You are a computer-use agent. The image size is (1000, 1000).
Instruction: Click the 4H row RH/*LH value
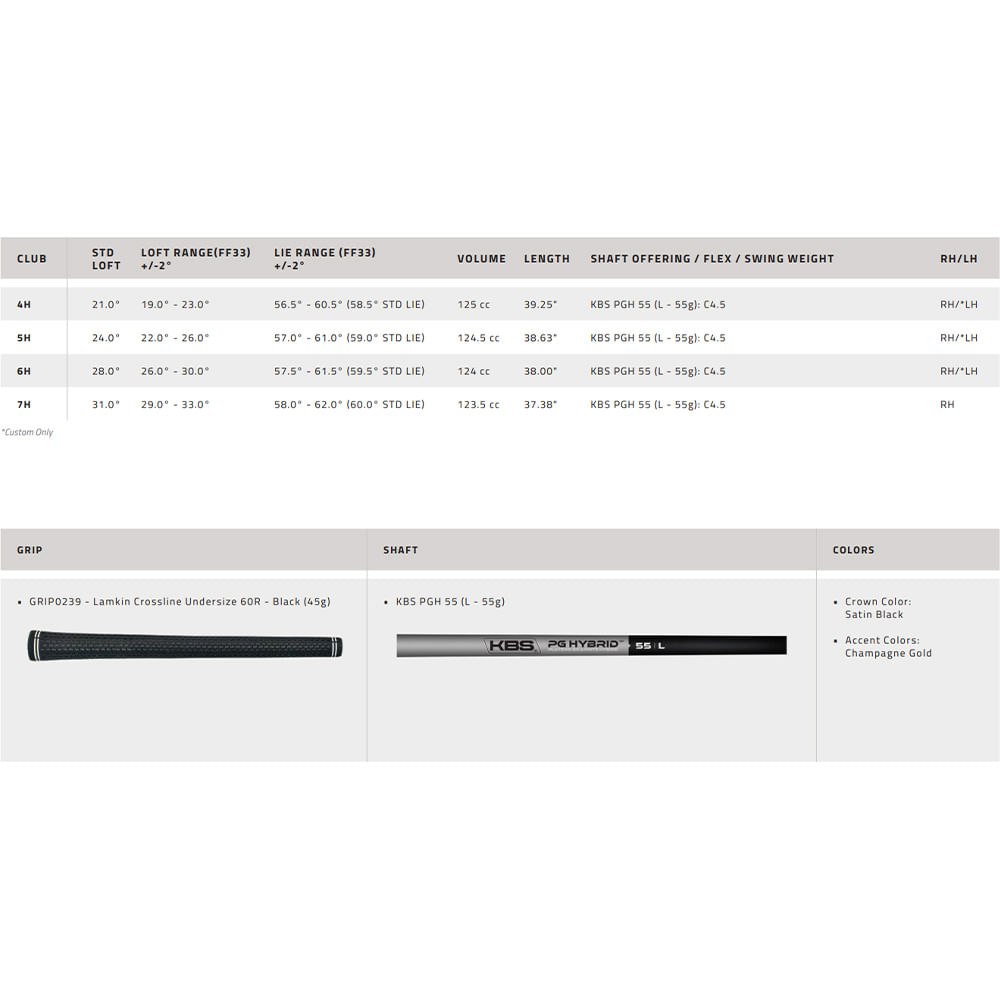point(959,305)
